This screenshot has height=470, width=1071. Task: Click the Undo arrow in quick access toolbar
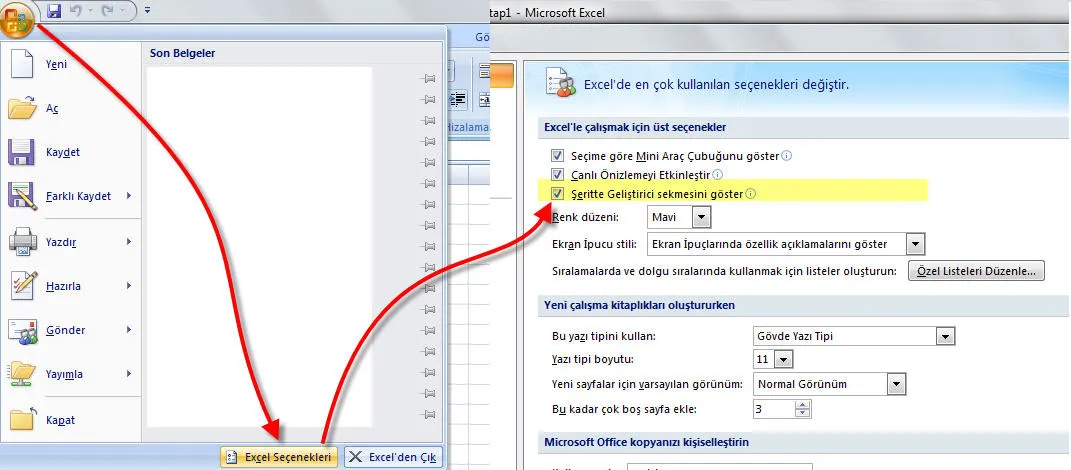click(x=76, y=11)
